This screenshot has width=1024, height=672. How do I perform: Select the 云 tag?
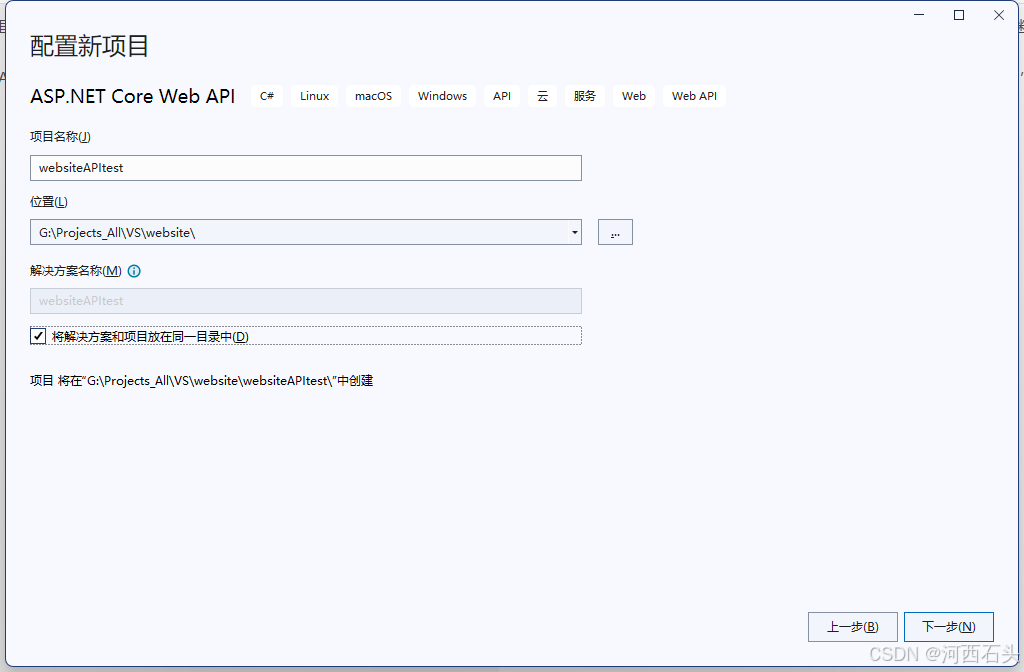click(542, 96)
